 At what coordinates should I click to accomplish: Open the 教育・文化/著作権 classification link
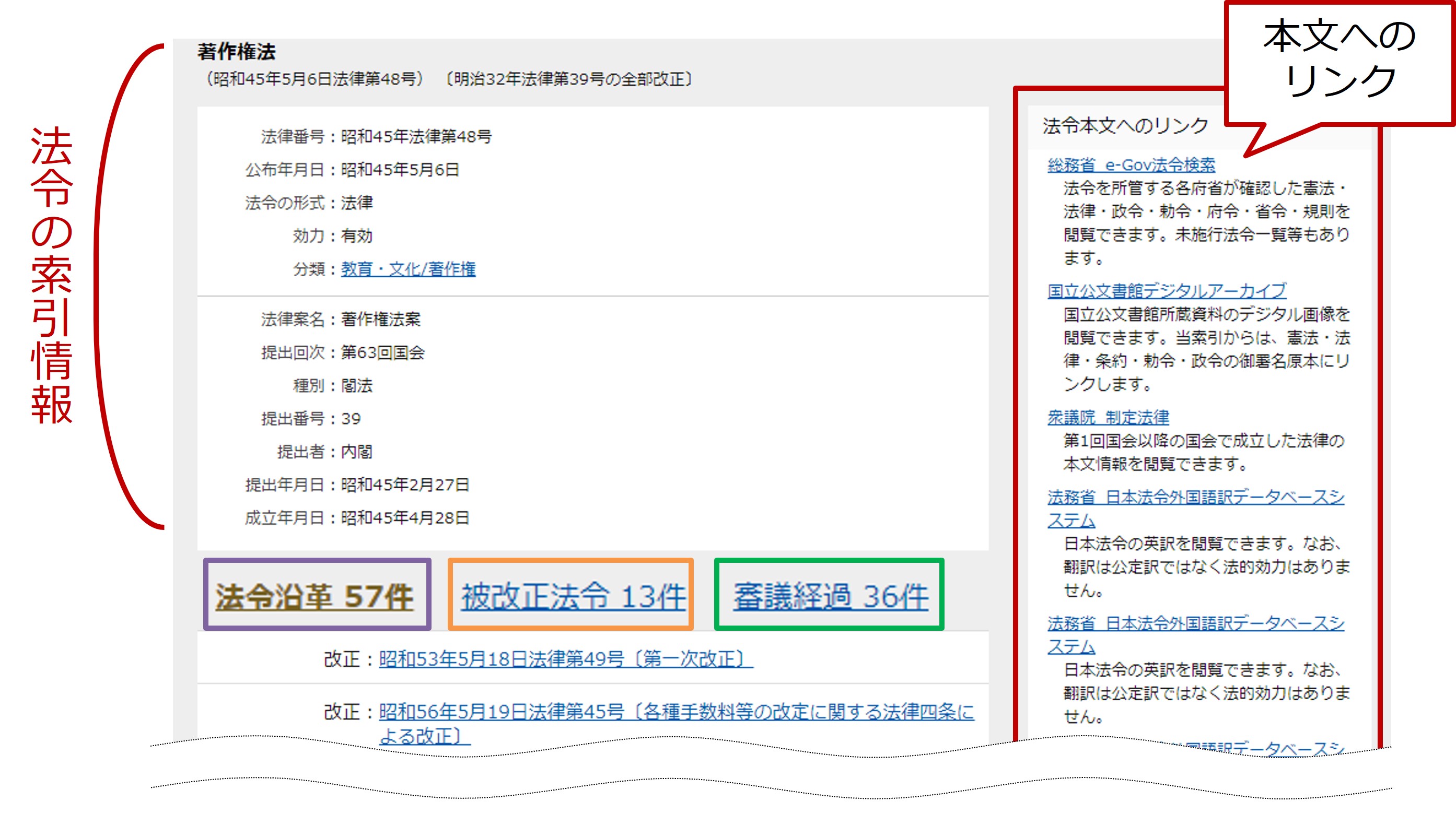coord(407,269)
